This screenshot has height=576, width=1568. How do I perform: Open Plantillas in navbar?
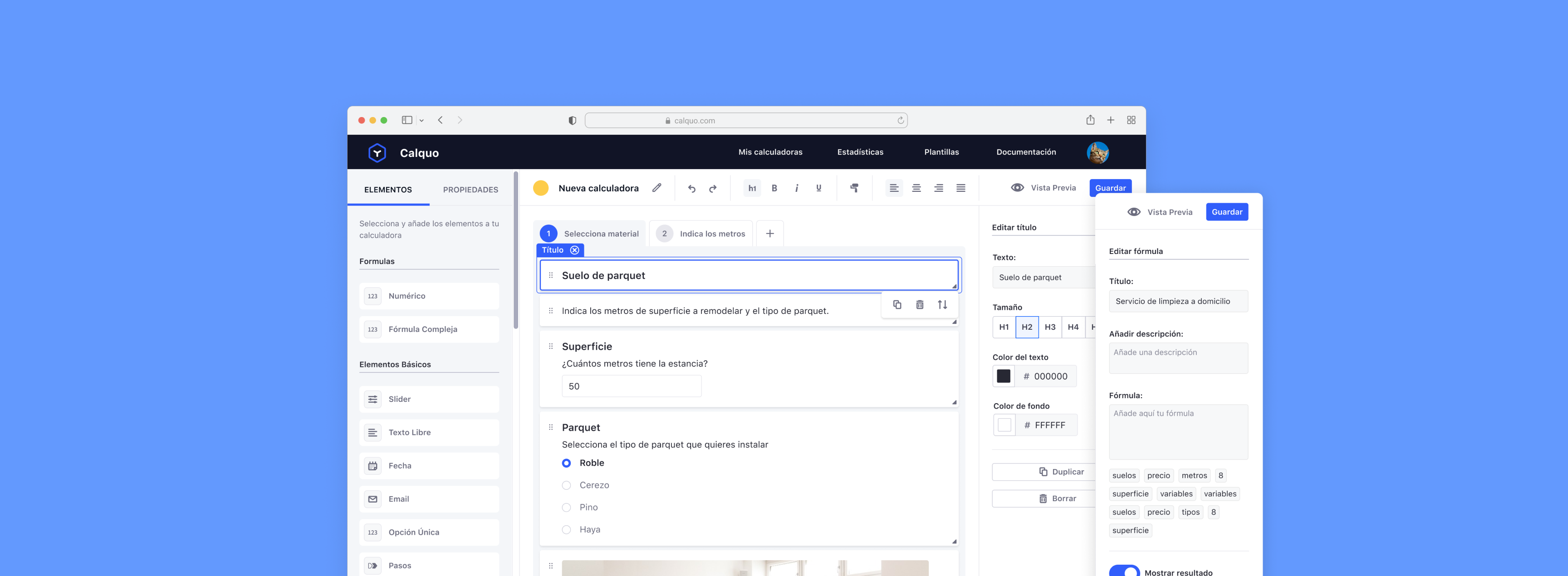click(x=941, y=152)
